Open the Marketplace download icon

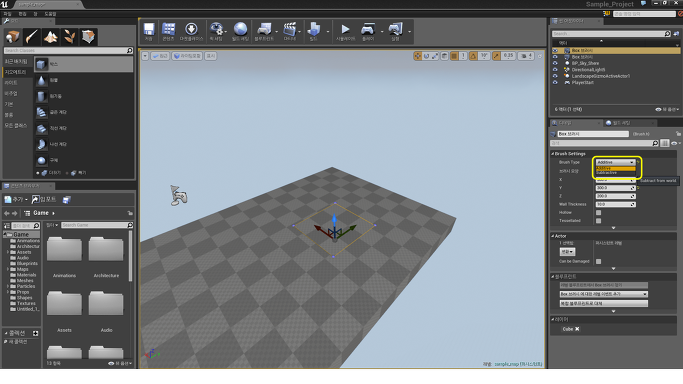191,29
